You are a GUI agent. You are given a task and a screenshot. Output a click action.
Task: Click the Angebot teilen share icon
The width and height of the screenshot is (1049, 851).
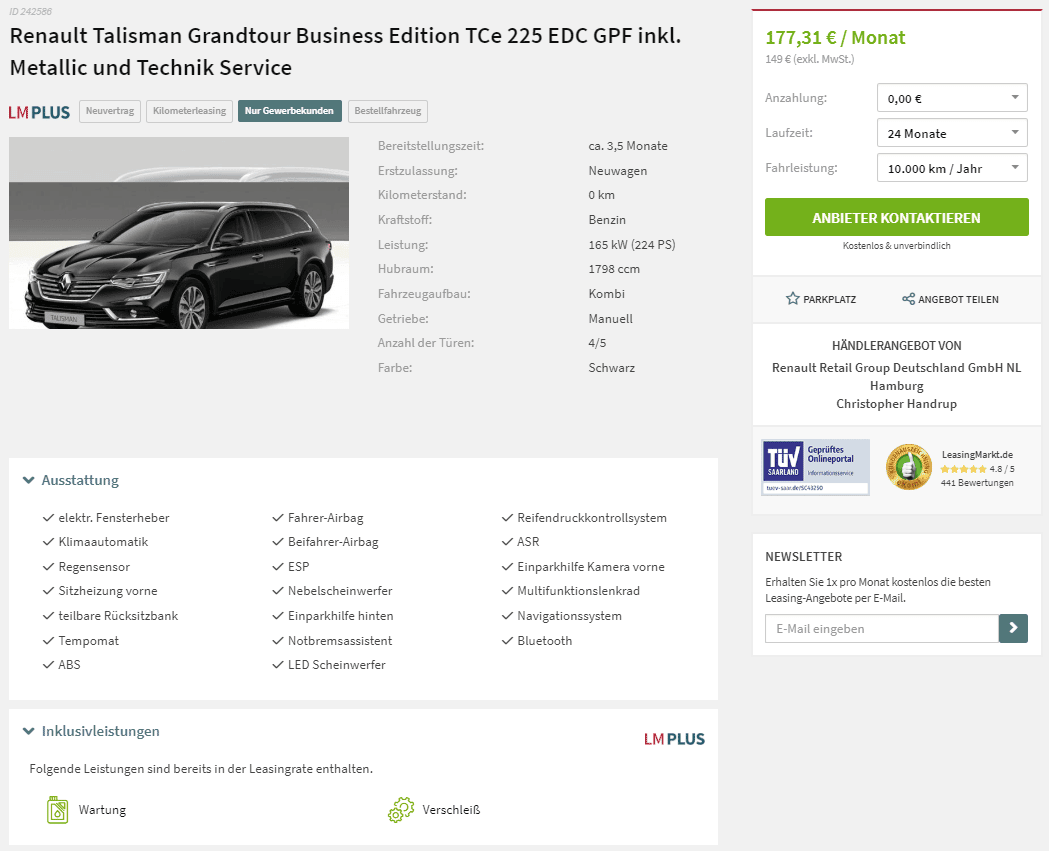tap(908, 299)
